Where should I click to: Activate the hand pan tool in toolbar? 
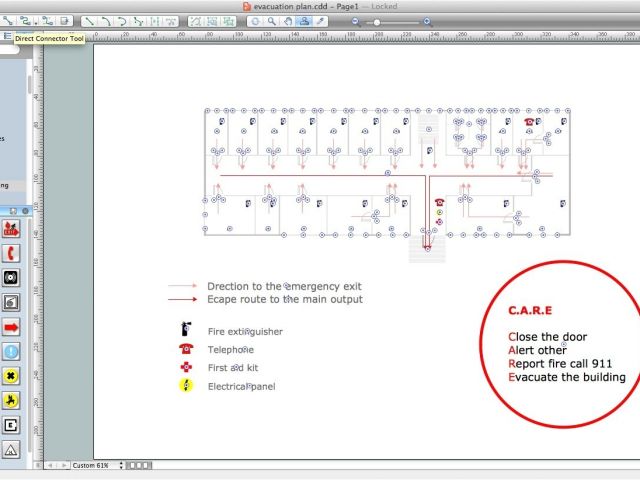coord(288,20)
